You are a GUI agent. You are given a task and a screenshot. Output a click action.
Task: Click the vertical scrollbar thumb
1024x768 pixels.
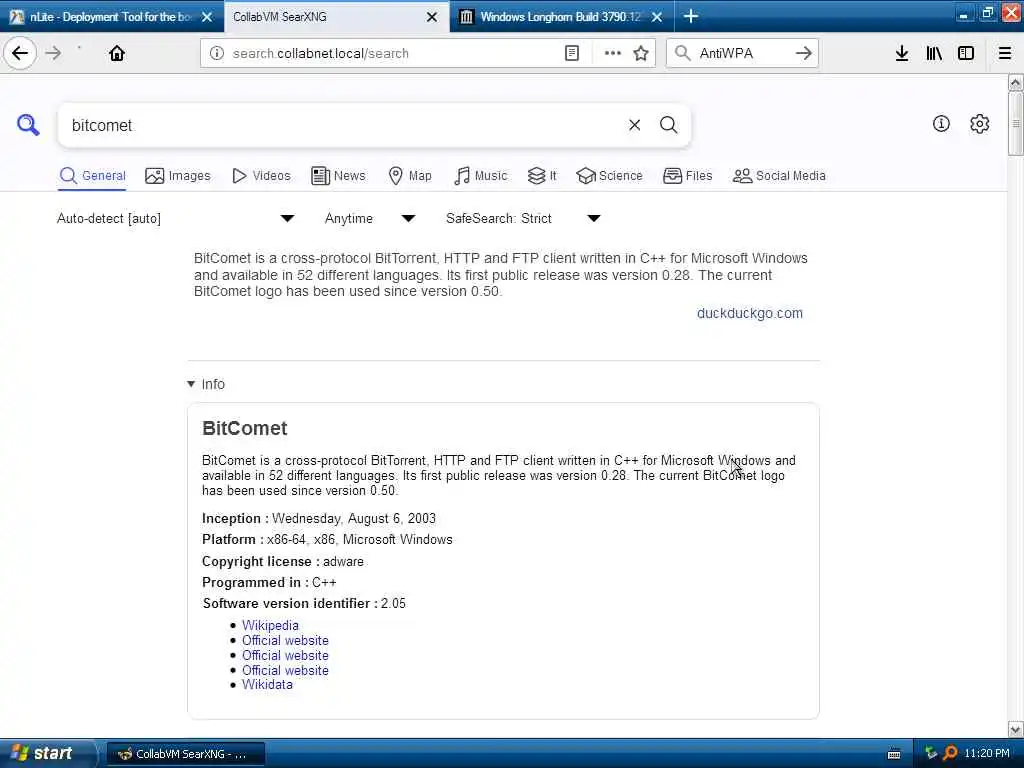[x=1015, y=123]
